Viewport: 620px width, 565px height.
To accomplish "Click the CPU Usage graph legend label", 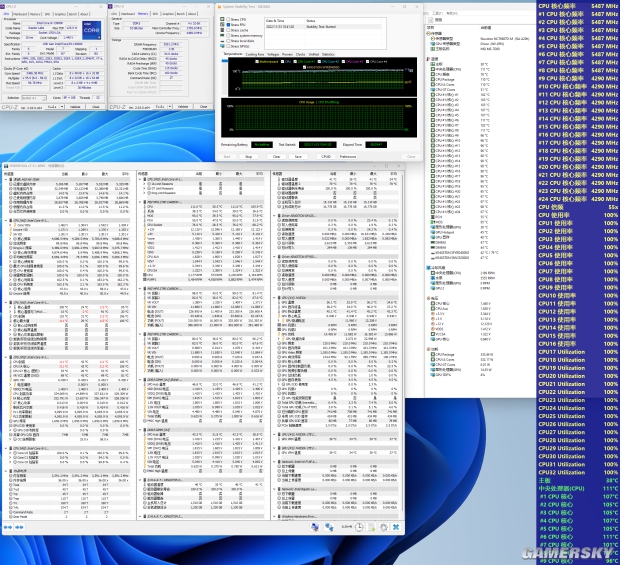I will point(306,102).
